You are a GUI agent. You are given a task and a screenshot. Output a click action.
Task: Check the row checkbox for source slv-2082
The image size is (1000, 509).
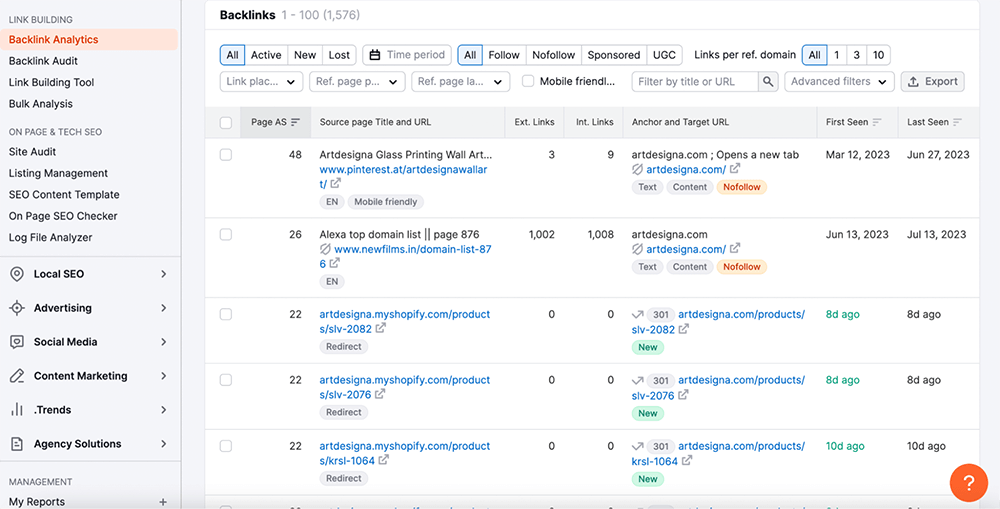pos(226,314)
